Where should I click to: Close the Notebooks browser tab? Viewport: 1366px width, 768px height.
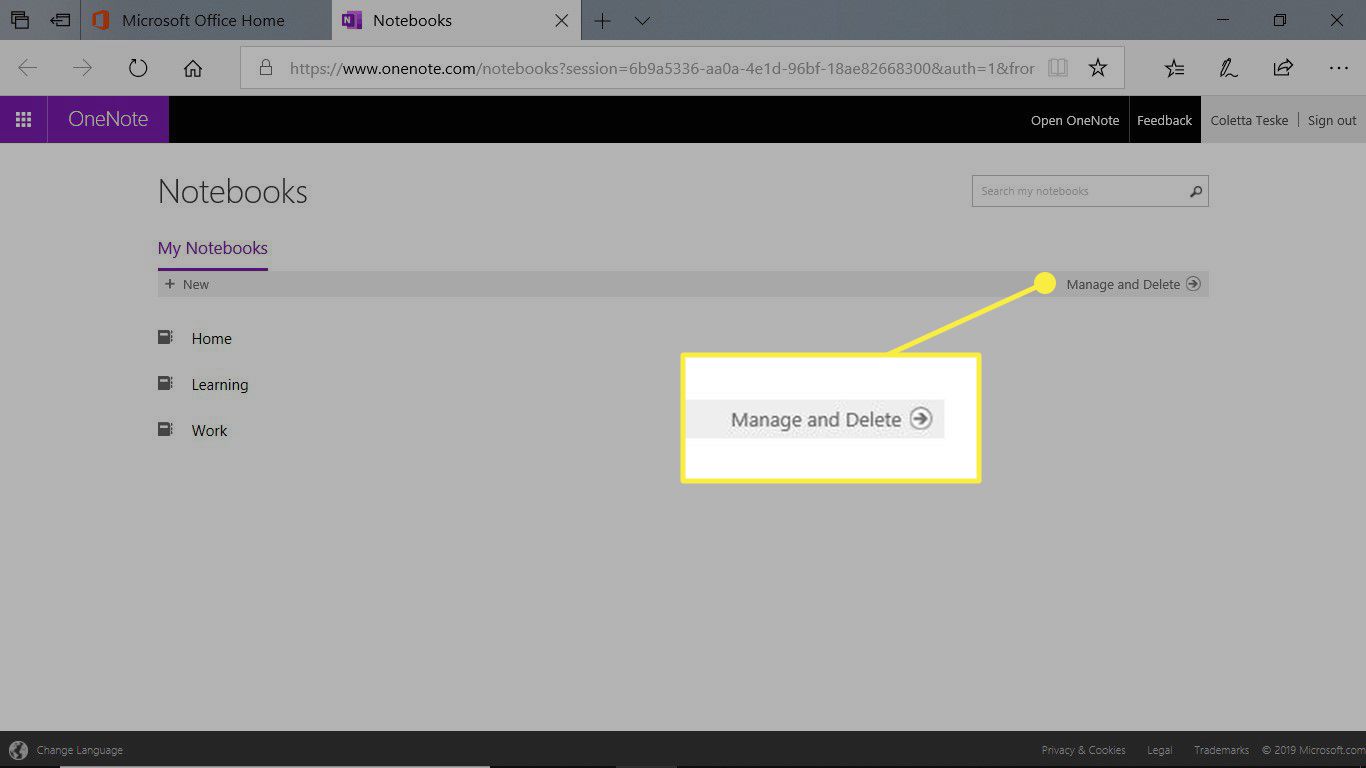[x=562, y=20]
